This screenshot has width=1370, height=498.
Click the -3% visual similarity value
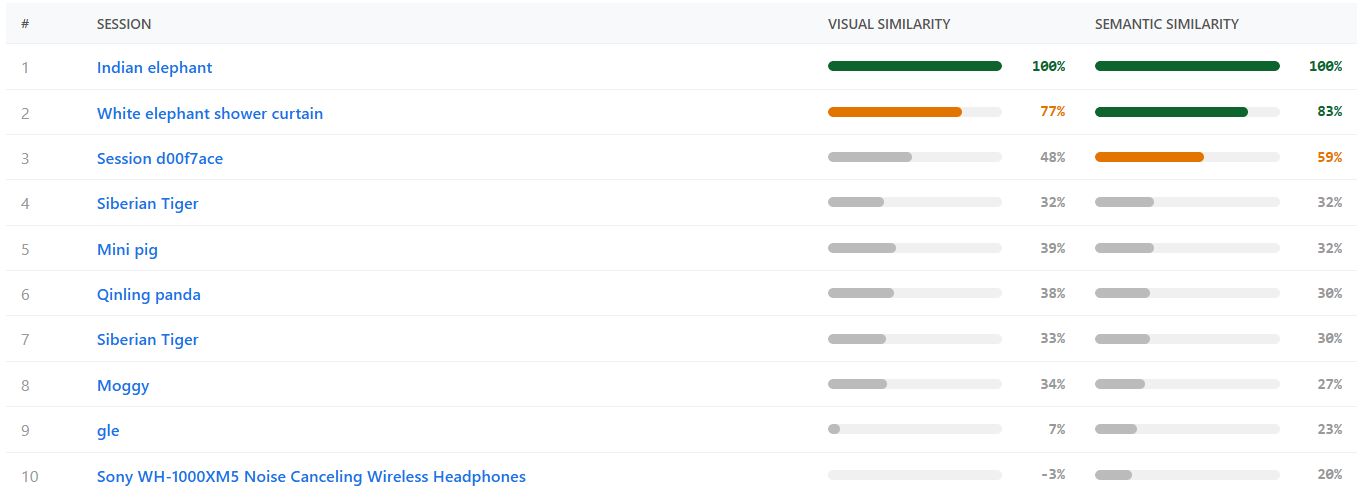coord(1052,475)
